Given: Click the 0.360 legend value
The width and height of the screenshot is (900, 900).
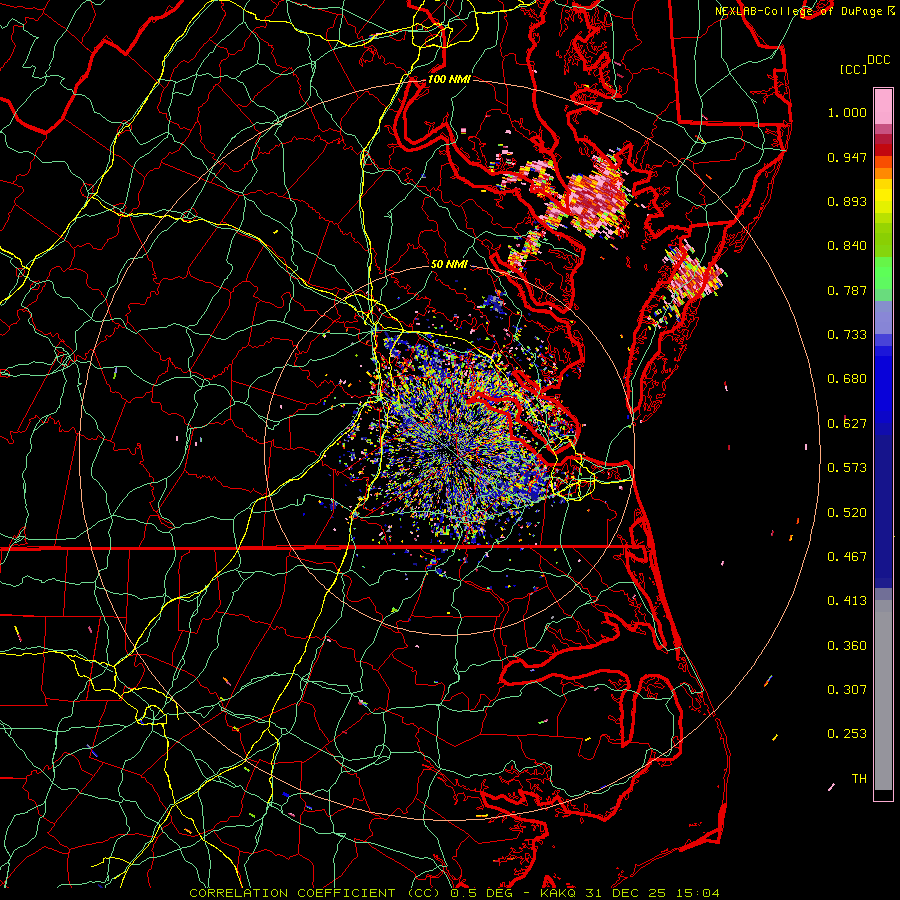Looking at the screenshot, I should (847, 646).
